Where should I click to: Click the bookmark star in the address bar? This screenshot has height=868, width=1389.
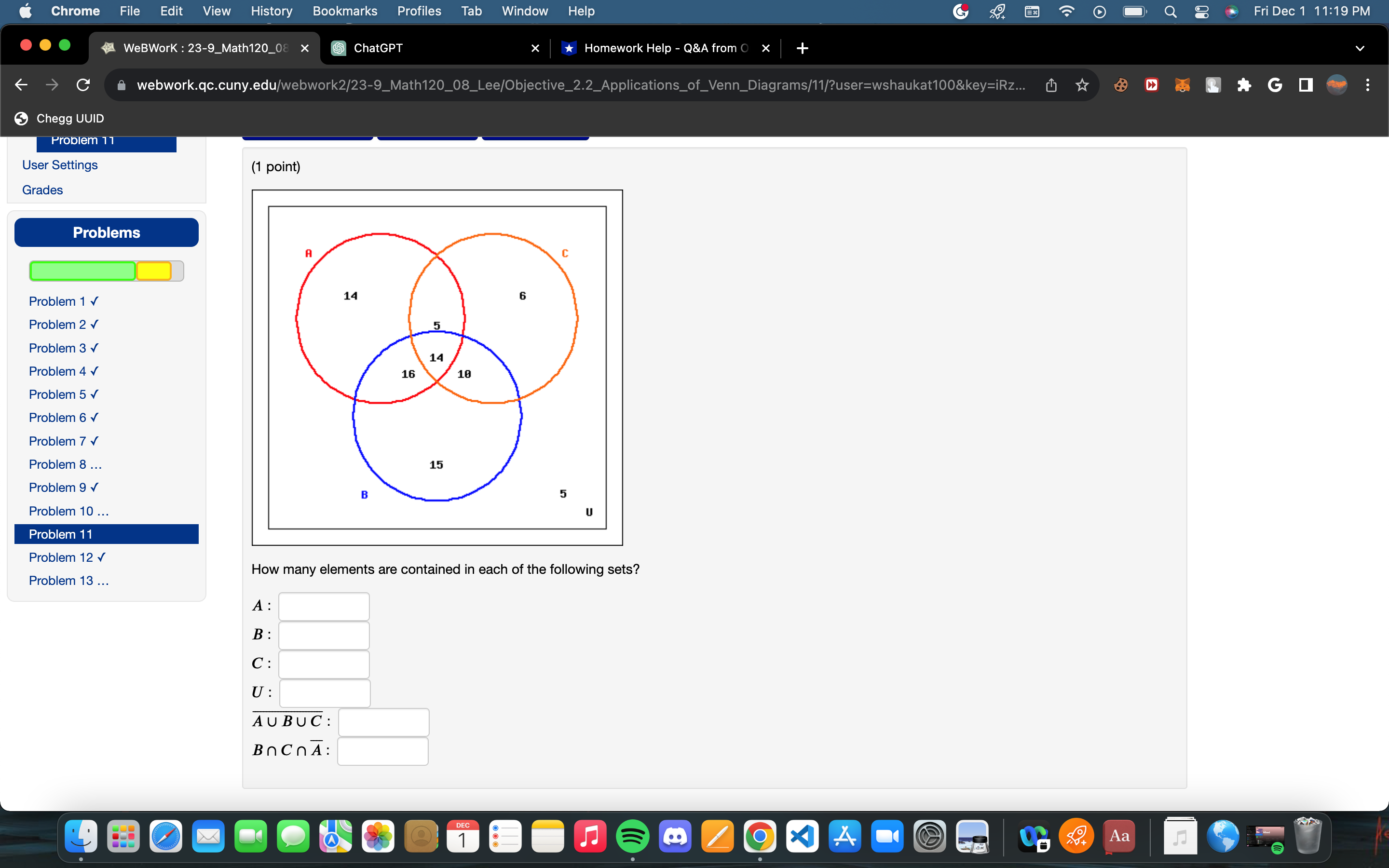pos(1081,84)
